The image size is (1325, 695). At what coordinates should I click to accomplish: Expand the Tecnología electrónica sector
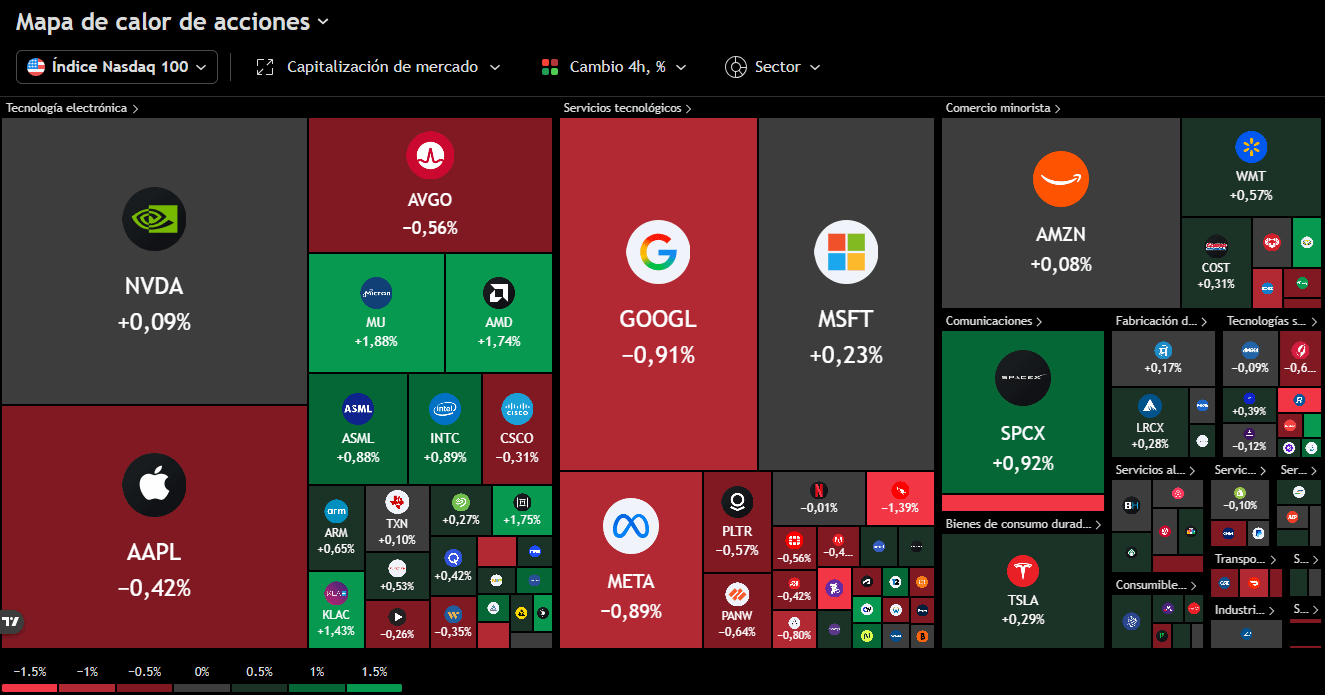tap(72, 107)
